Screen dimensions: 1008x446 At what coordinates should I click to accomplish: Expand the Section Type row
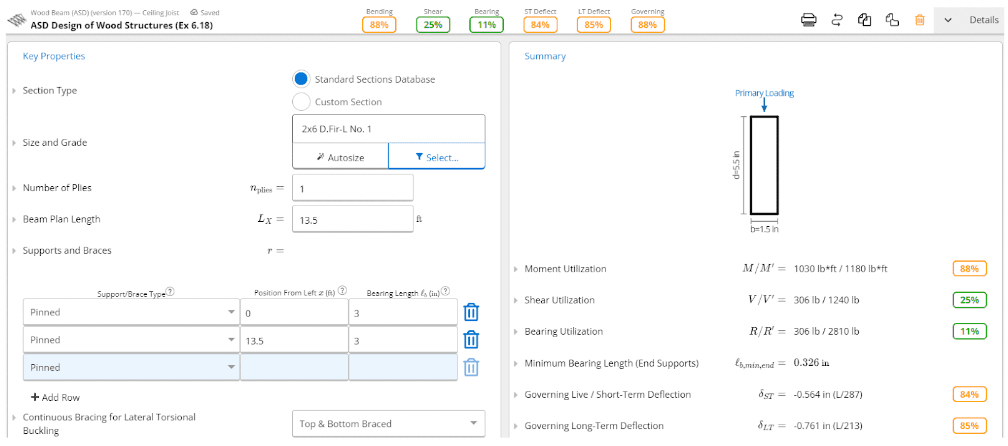(14, 91)
